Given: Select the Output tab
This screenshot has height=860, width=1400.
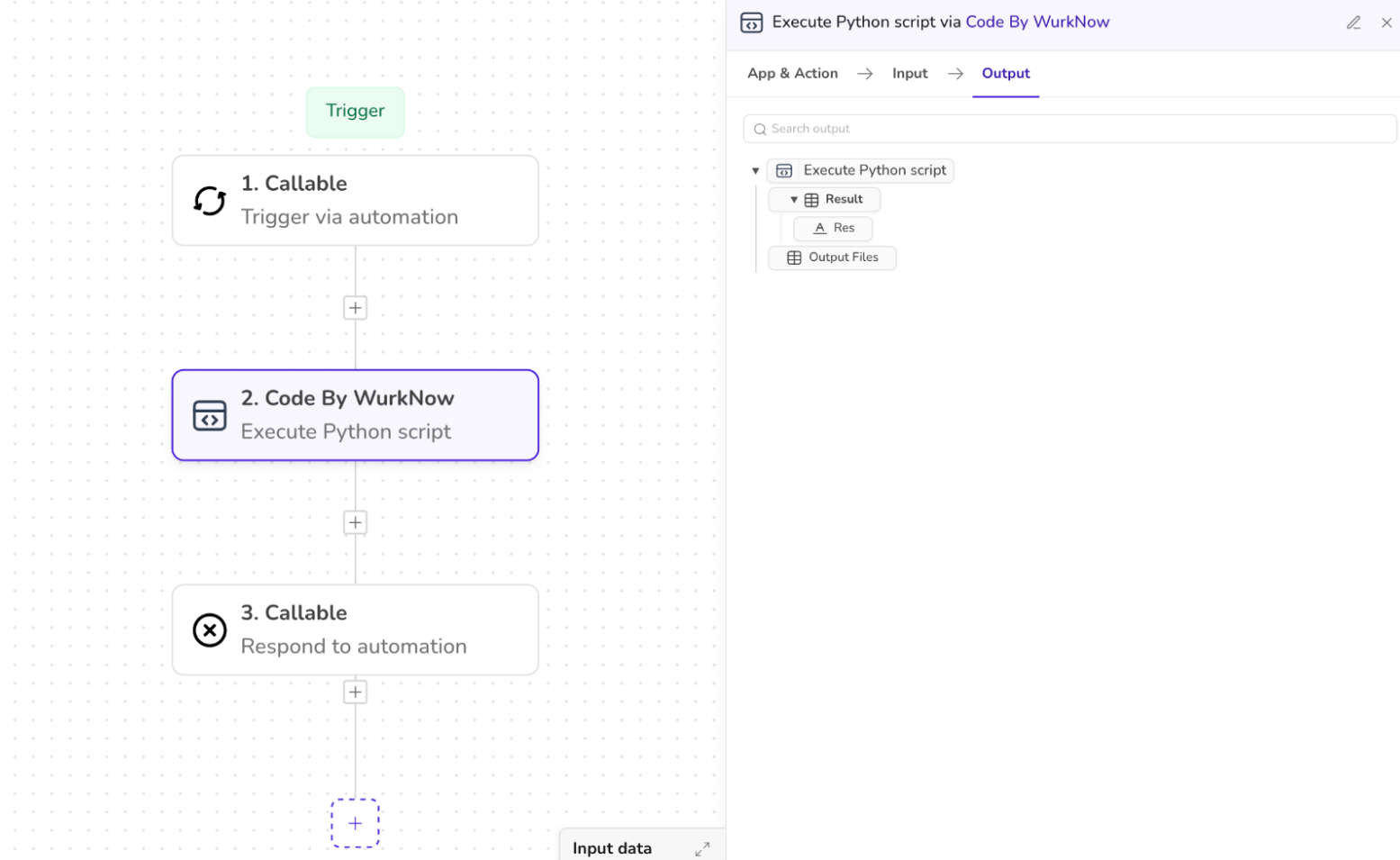Looking at the screenshot, I should pyautogui.click(x=1006, y=74).
